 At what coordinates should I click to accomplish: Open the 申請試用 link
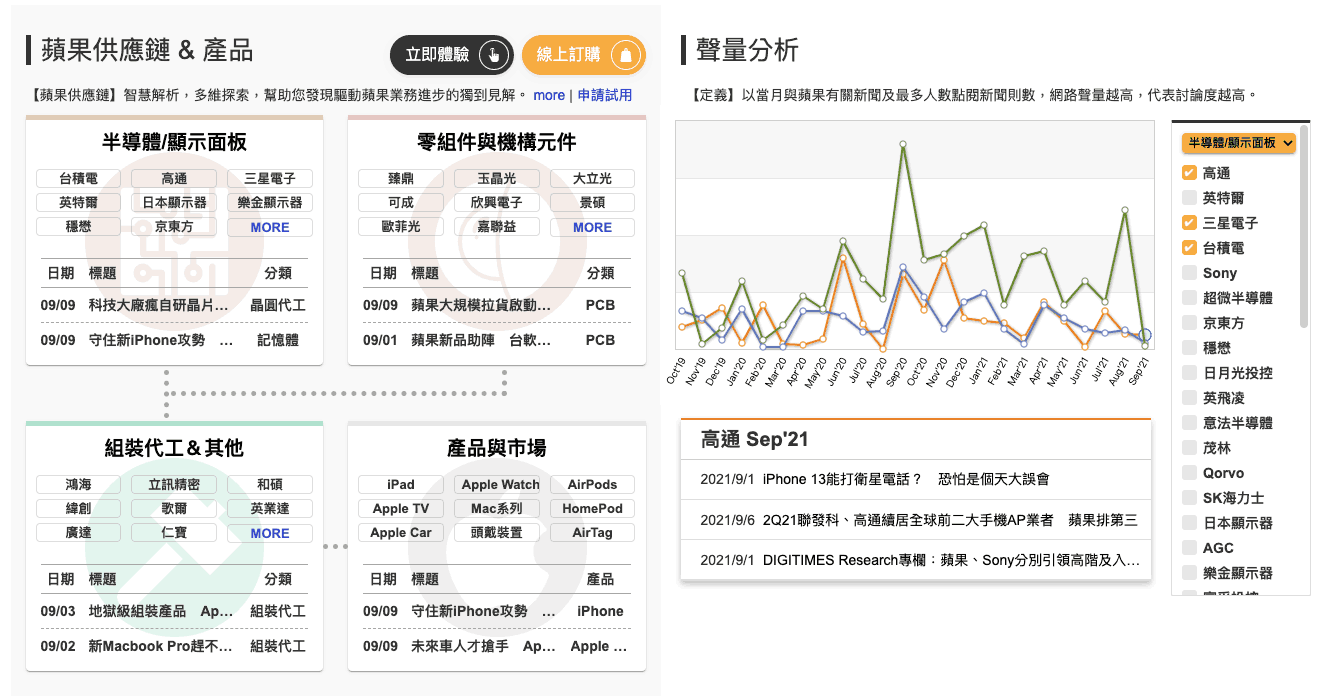click(x=605, y=95)
